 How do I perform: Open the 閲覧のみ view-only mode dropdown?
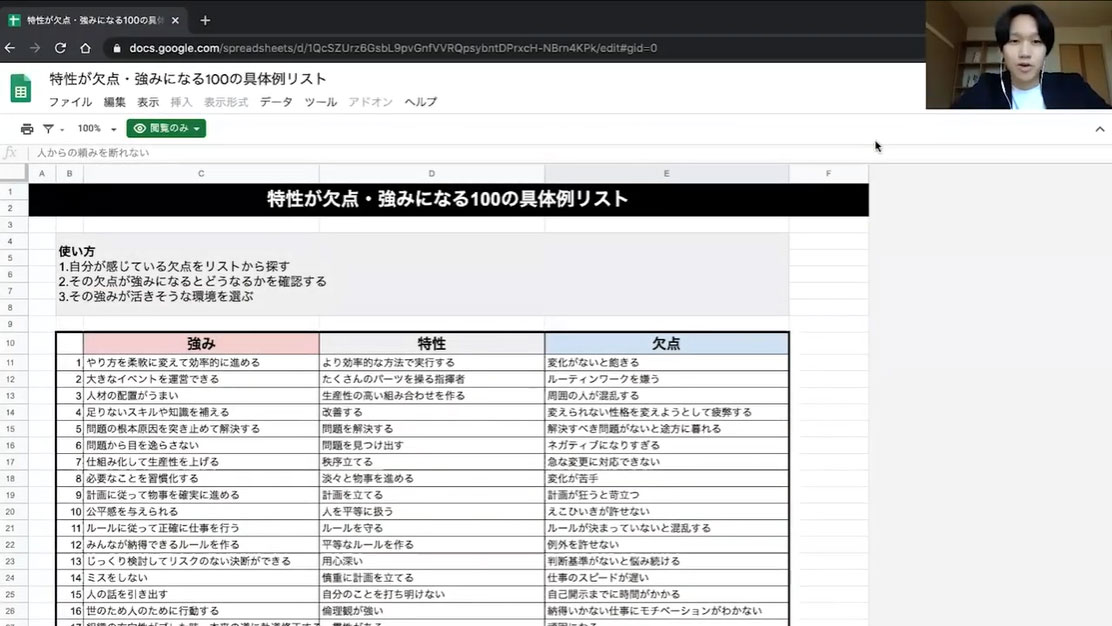(166, 129)
